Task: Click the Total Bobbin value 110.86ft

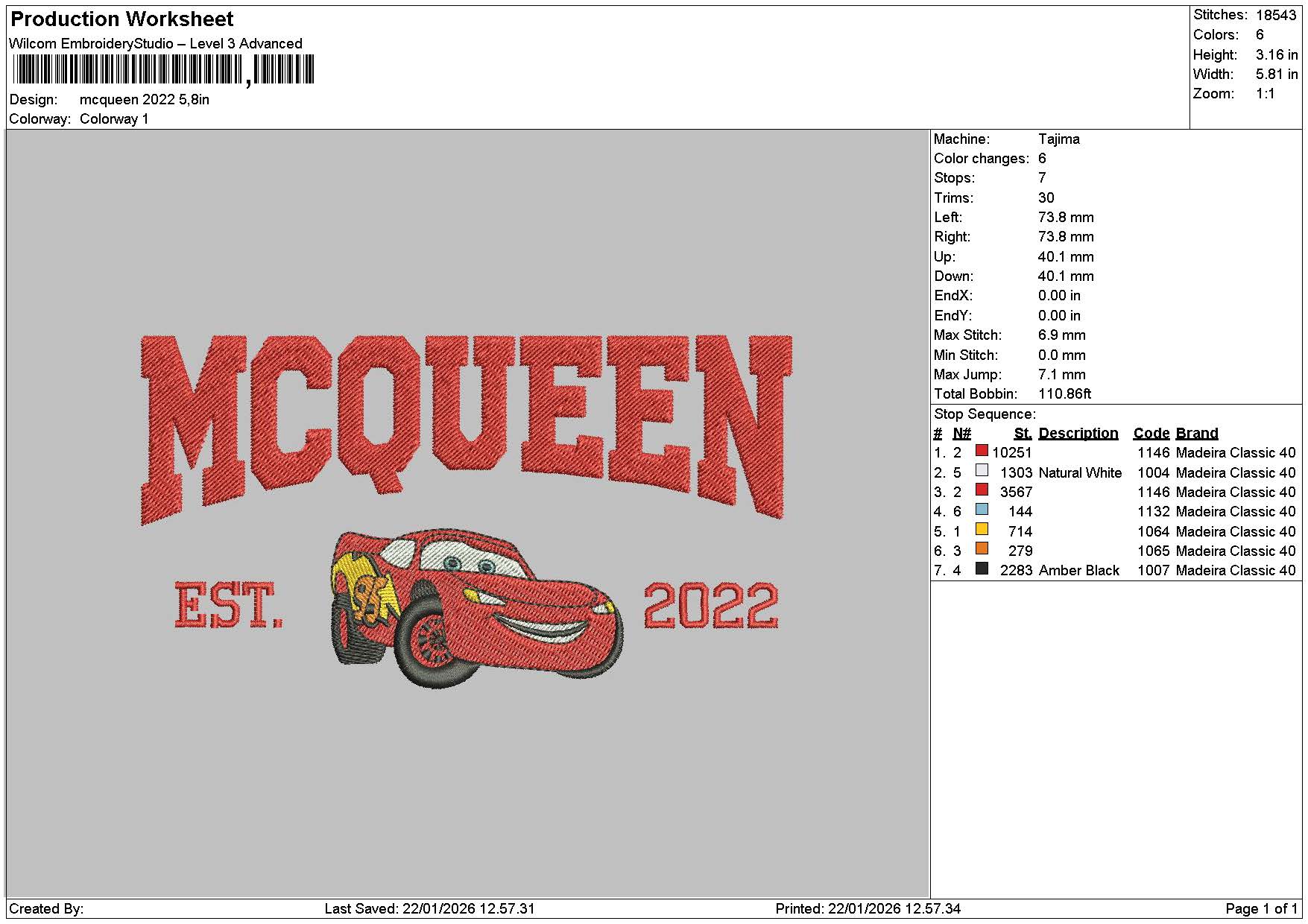Action: 1064,394
